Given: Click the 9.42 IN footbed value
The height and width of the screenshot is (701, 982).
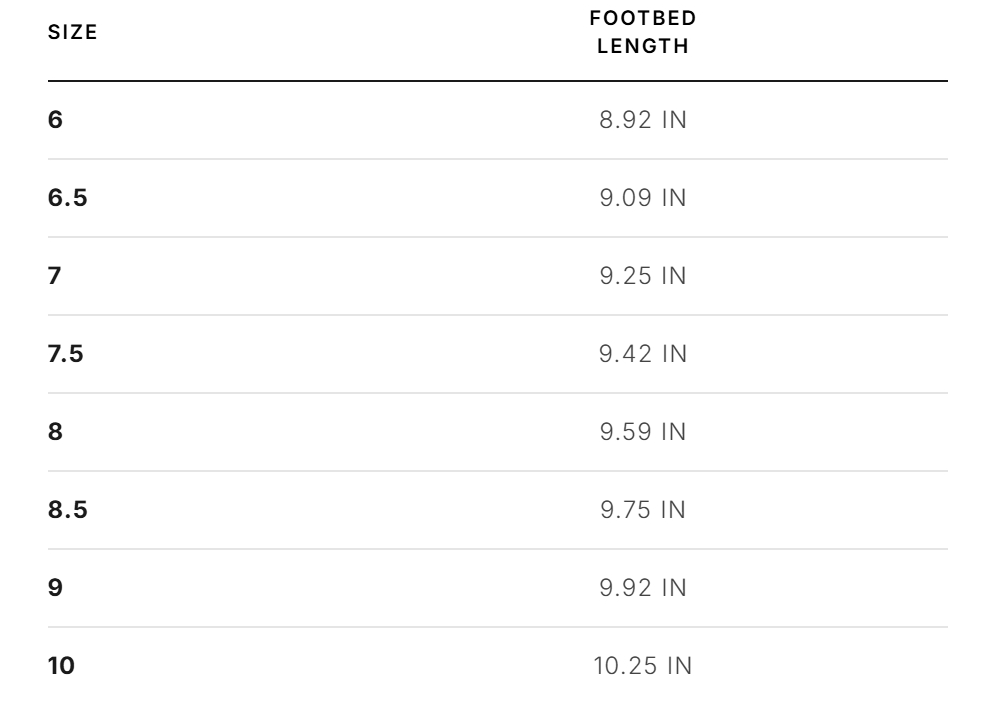Looking at the screenshot, I should click(643, 353).
